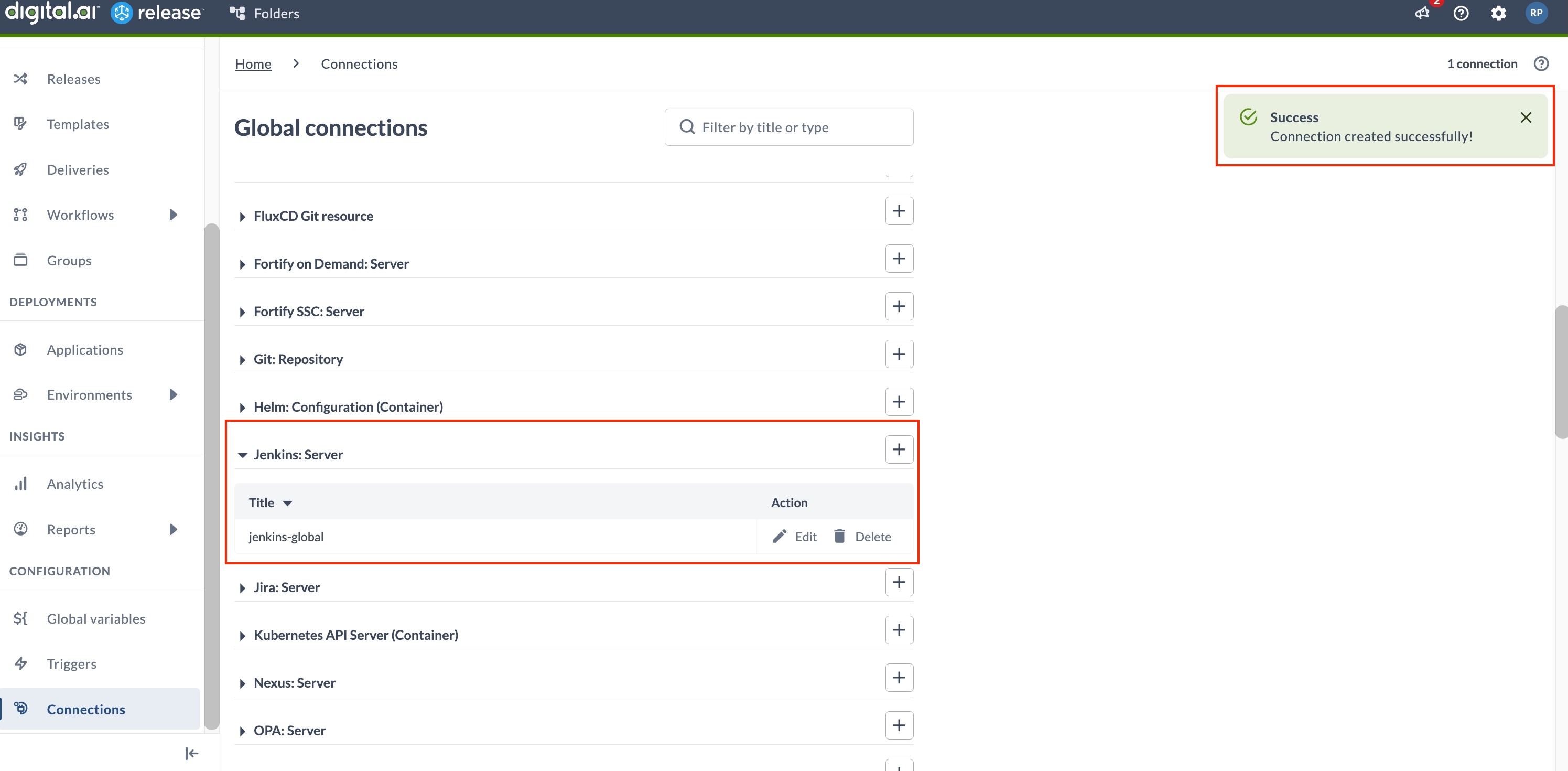Screen dimensions: 1568x771
Task: Open the RP user avatar menu
Action: (x=1535, y=13)
